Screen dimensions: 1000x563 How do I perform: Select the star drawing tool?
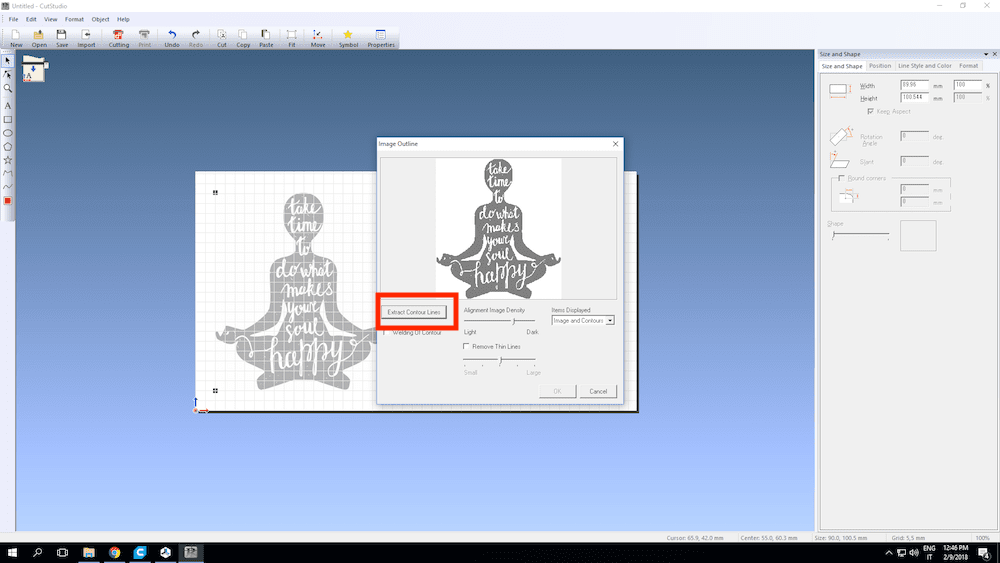tap(8, 160)
